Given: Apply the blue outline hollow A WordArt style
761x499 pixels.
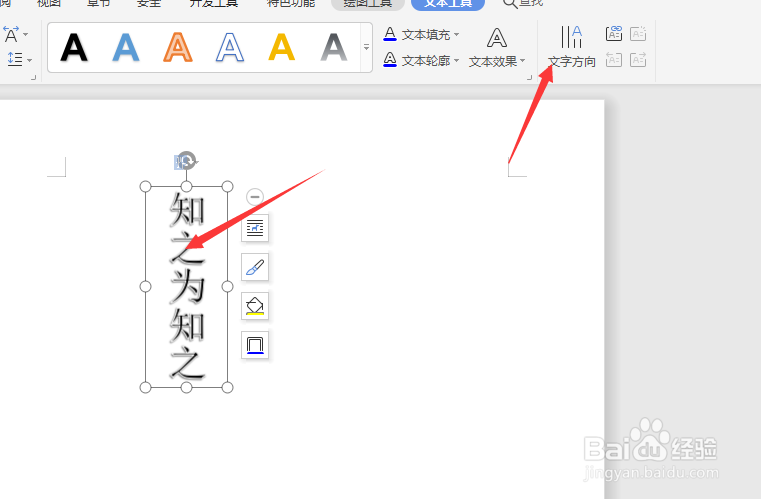Looking at the screenshot, I should tap(230, 48).
